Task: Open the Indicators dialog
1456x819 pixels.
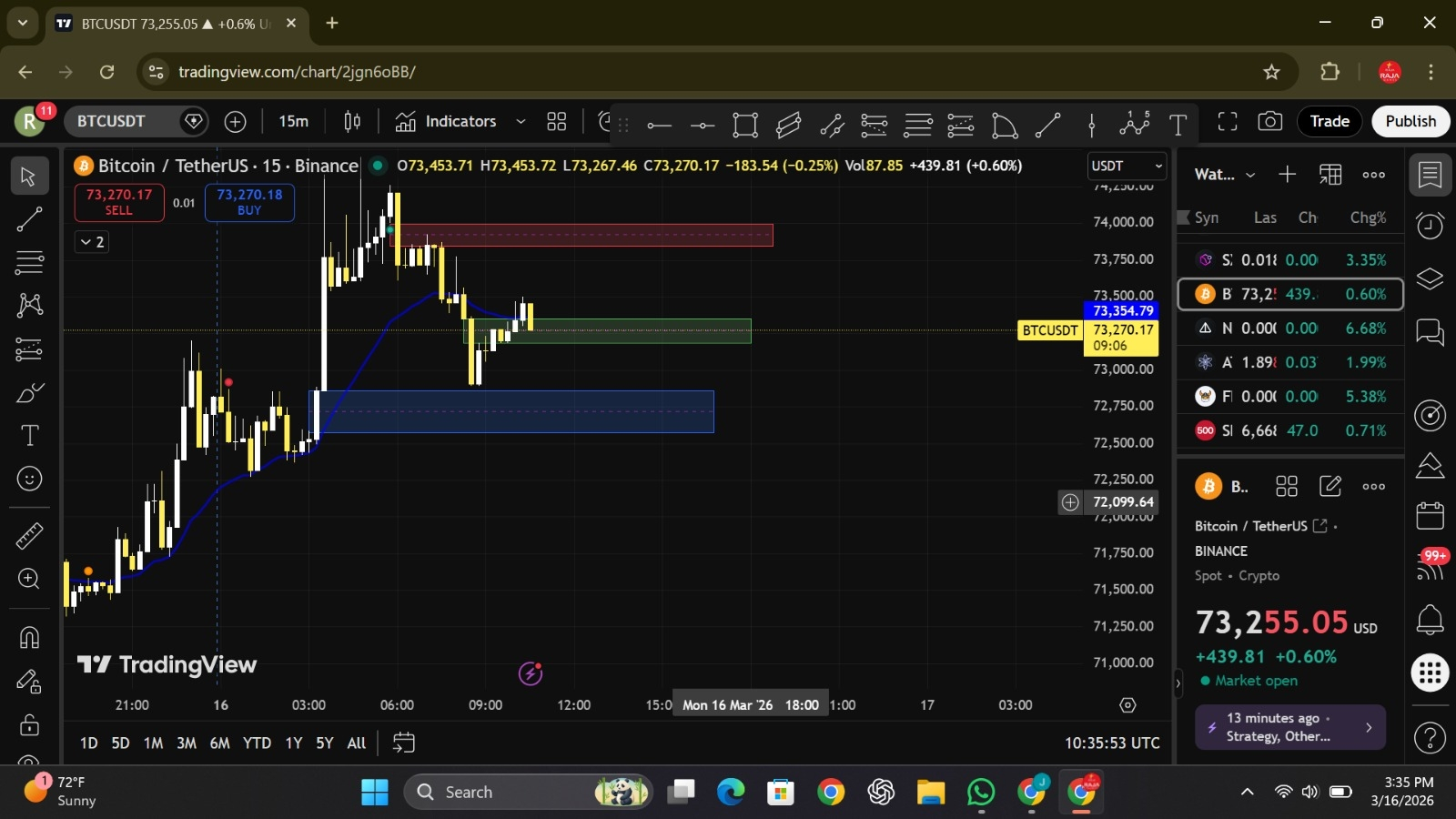Action: 447,121
